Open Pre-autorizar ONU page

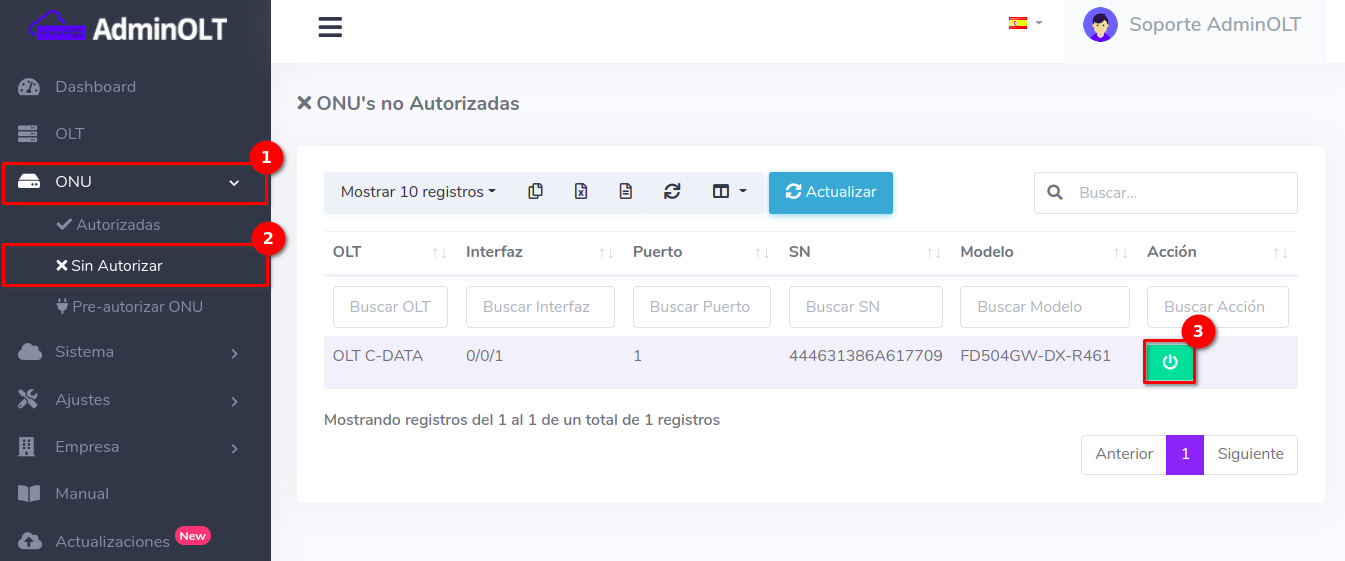[x=136, y=307]
